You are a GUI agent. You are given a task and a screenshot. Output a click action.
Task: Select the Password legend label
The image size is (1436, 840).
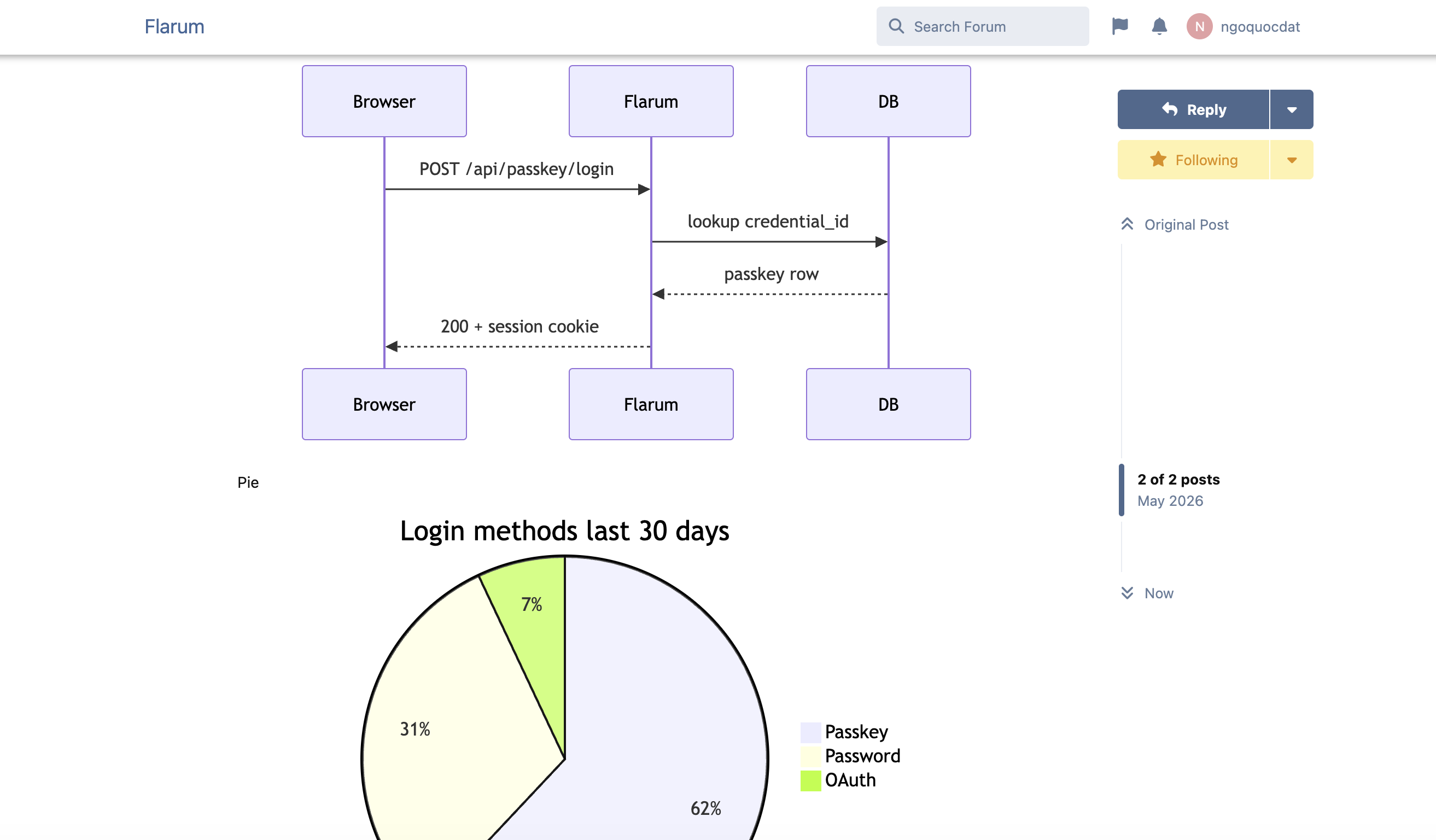[x=863, y=756]
